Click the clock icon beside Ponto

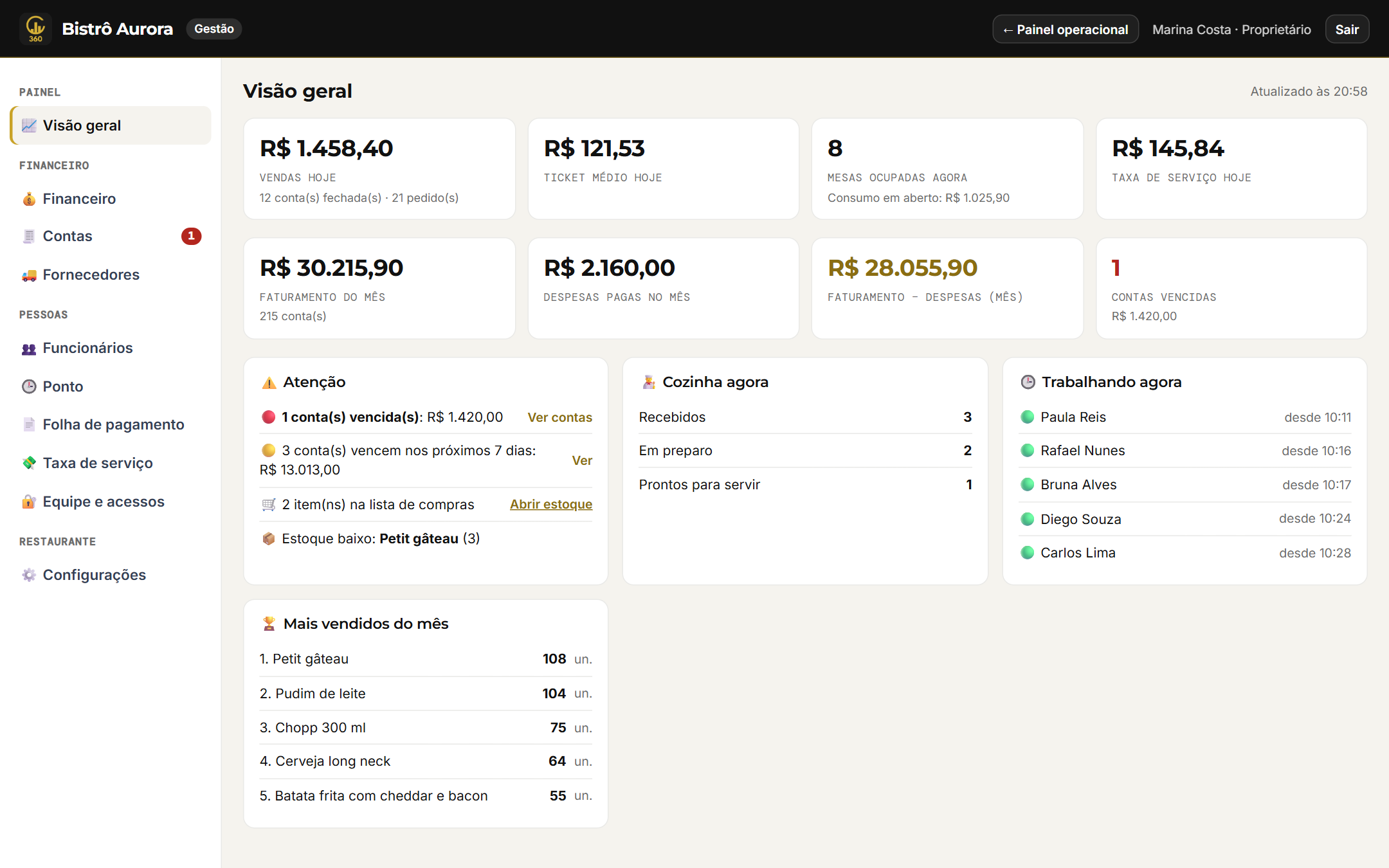(x=29, y=386)
